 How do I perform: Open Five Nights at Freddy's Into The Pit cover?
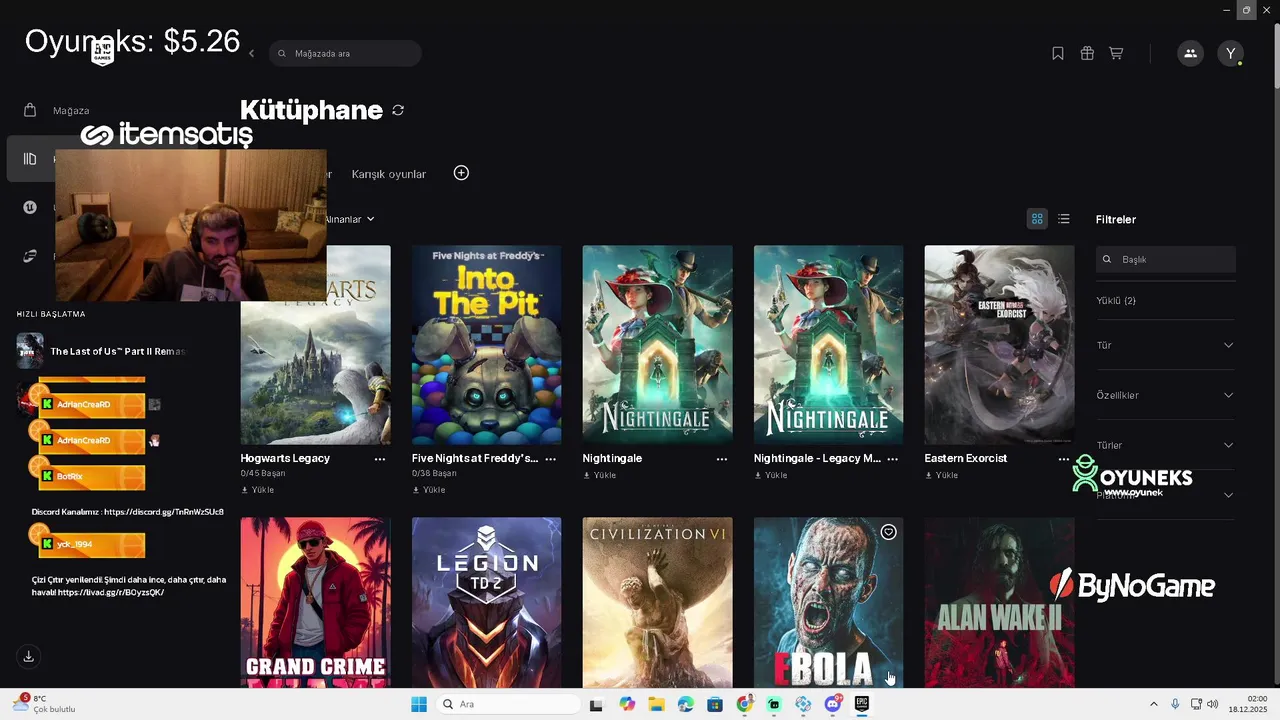487,345
